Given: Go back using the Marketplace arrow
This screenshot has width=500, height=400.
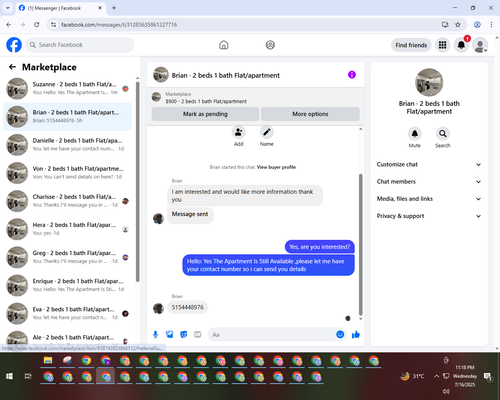Looking at the screenshot, I should (x=12, y=67).
